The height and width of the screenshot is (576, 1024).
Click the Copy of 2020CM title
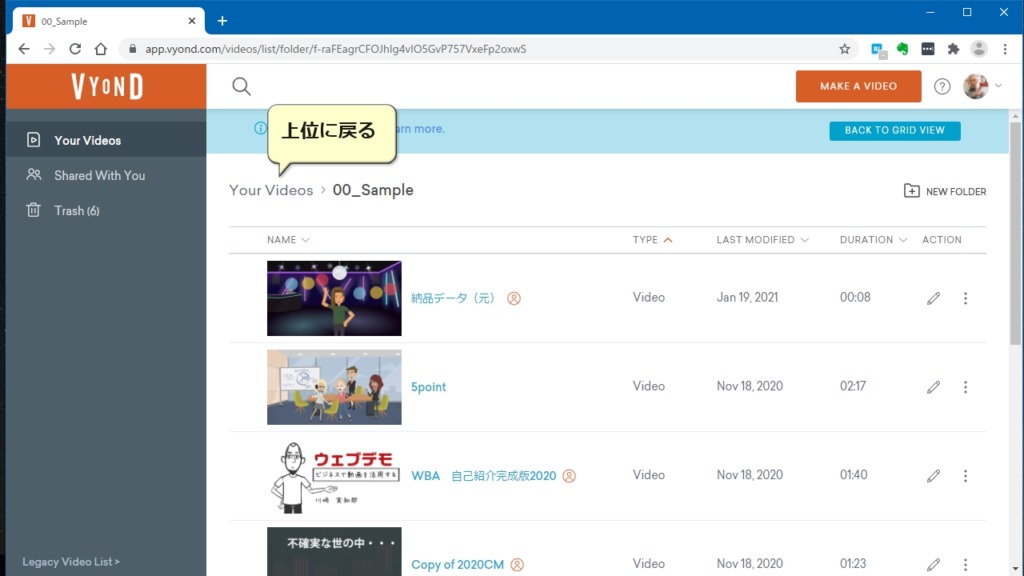pos(457,564)
